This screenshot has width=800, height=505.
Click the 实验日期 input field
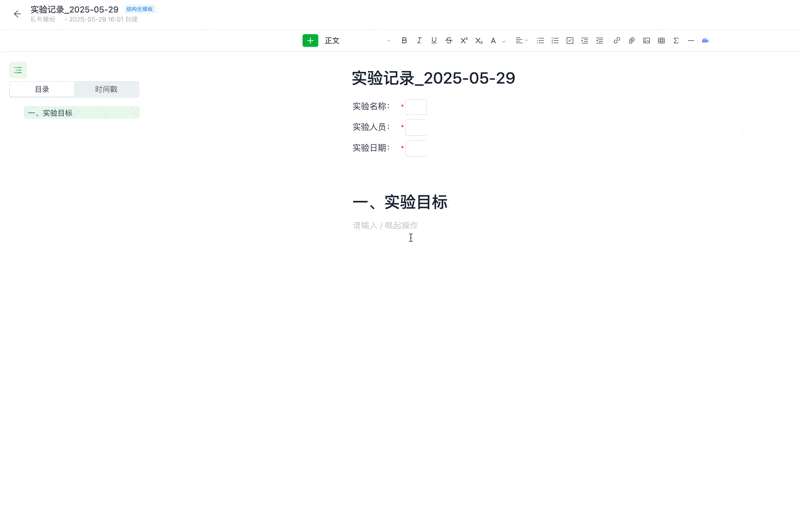coord(416,148)
